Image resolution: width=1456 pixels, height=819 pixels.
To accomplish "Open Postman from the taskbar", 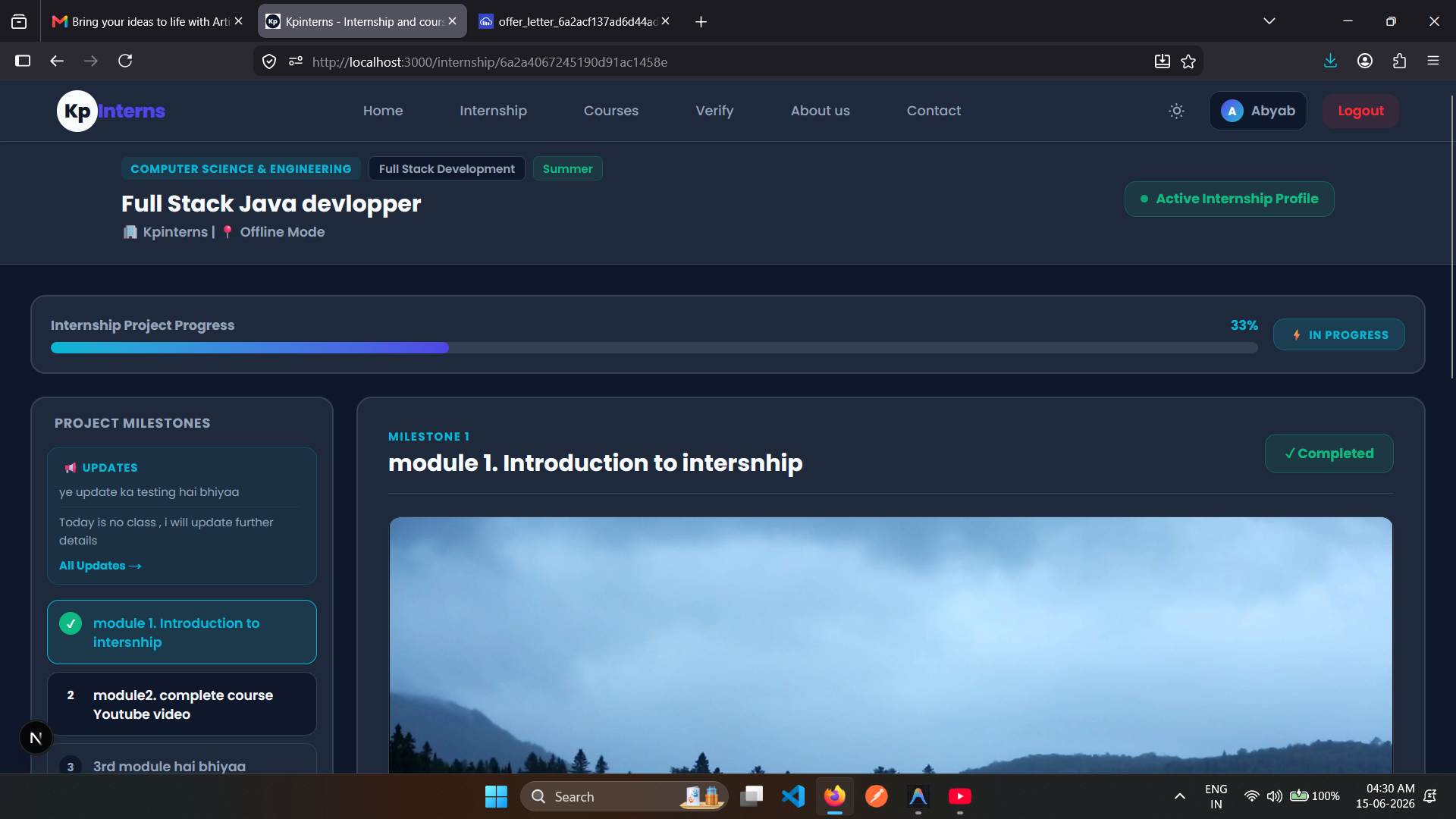I will click(877, 796).
